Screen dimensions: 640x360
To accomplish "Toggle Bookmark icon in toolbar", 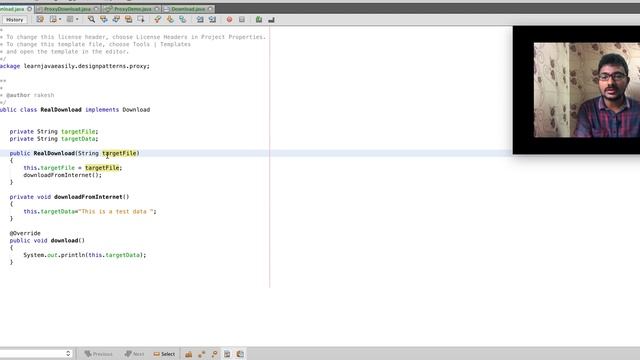I will pos(182,20).
